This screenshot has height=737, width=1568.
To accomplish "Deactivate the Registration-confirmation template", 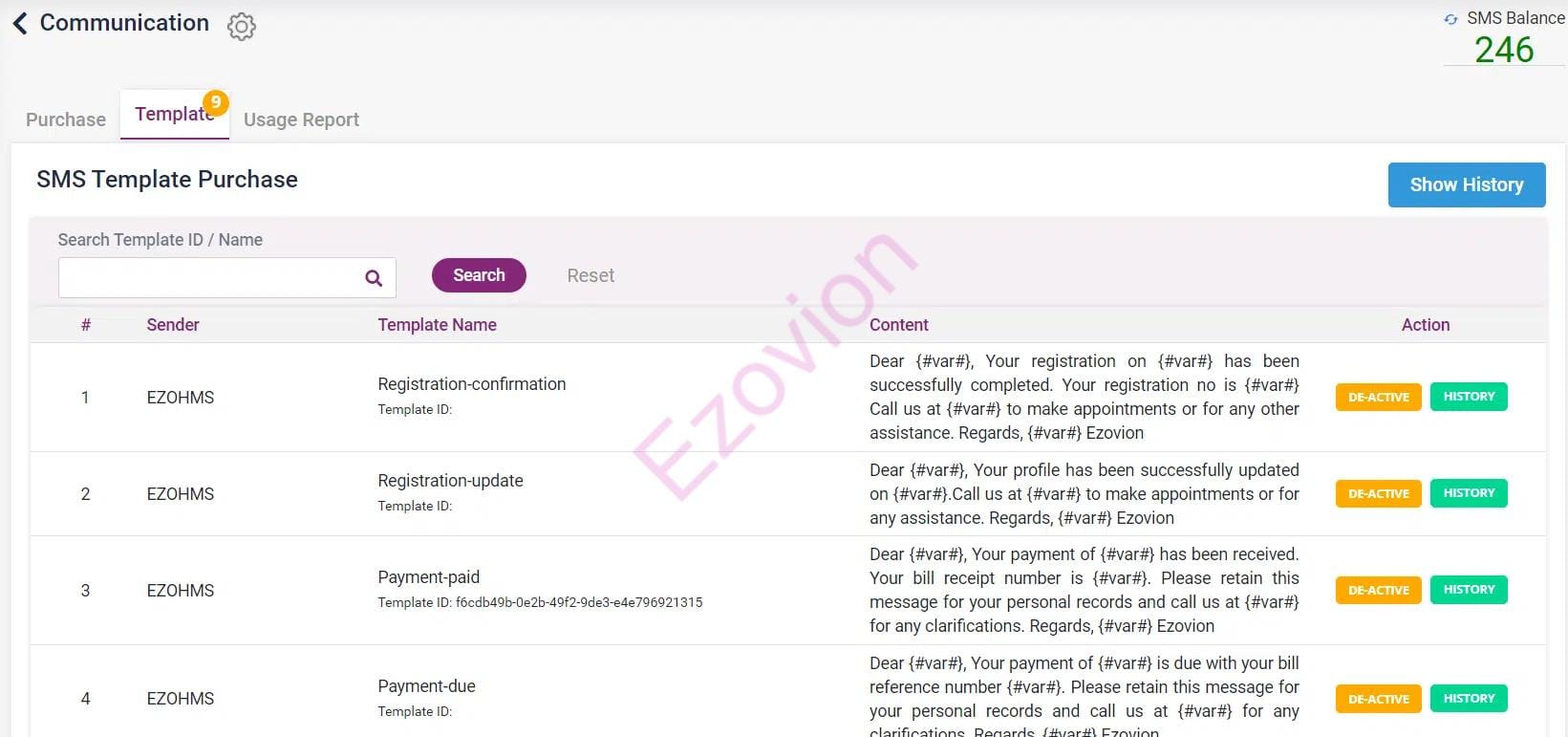I will click(1378, 398).
